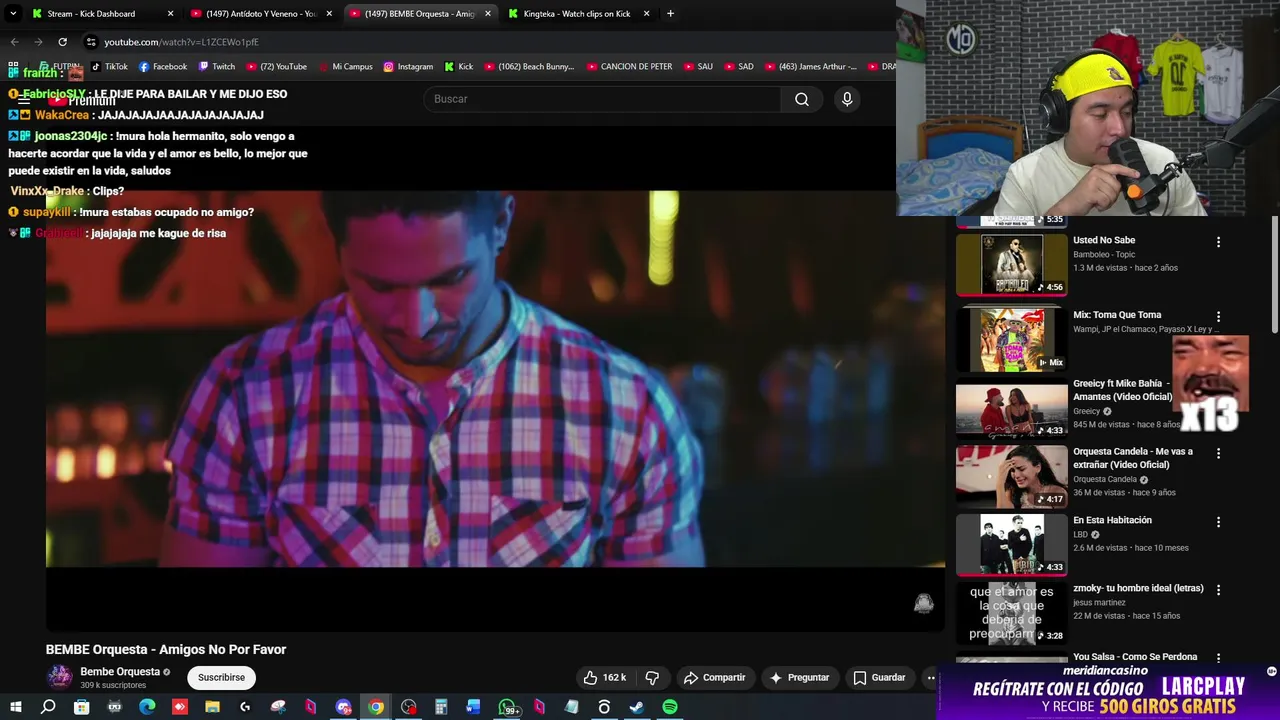The height and width of the screenshot is (720, 1280).
Task: Click the Compartir share button
Action: click(714, 677)
